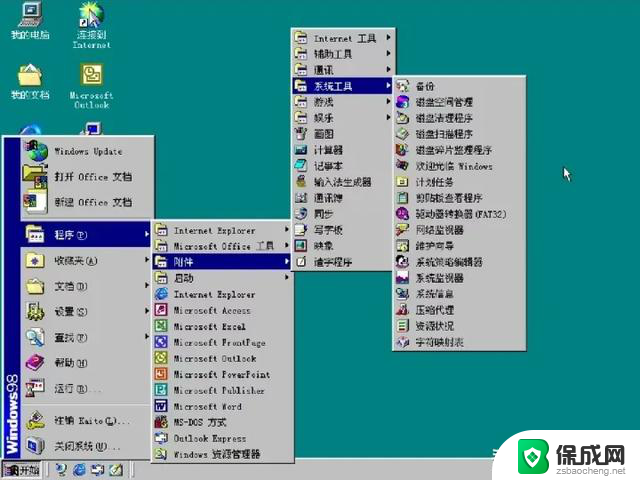Select 输入法生成器 in the Accessories menu
Image resolution: width=640 pixels, height=480 pixels.
342,182
